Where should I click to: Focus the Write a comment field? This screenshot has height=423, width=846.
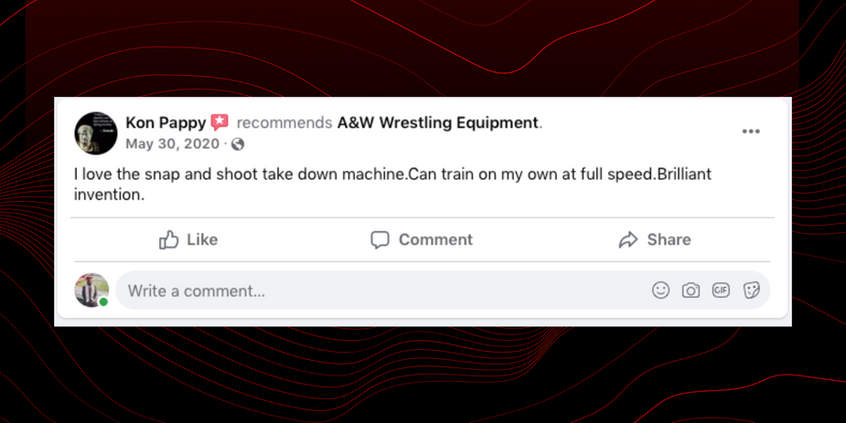[380, 291]
